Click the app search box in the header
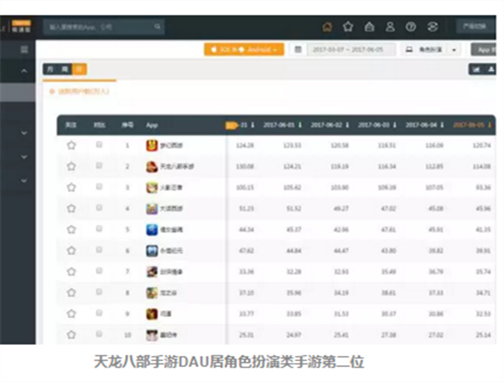The image size is (504, 382). [104, 27]
